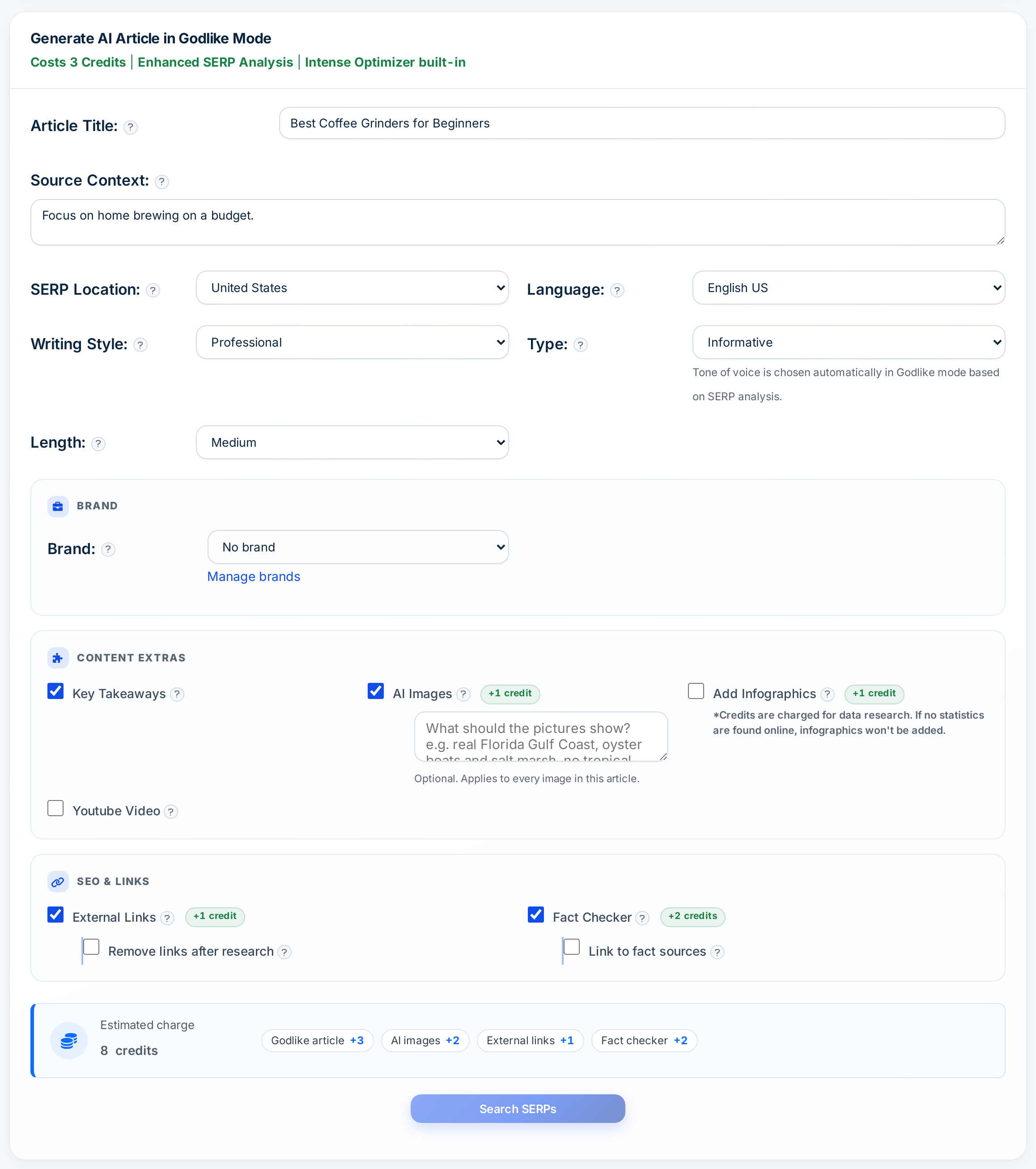Open Key Takeaways help icon
The image size is (1036, 1169).
pyautogui.click(x=177, y=695)
